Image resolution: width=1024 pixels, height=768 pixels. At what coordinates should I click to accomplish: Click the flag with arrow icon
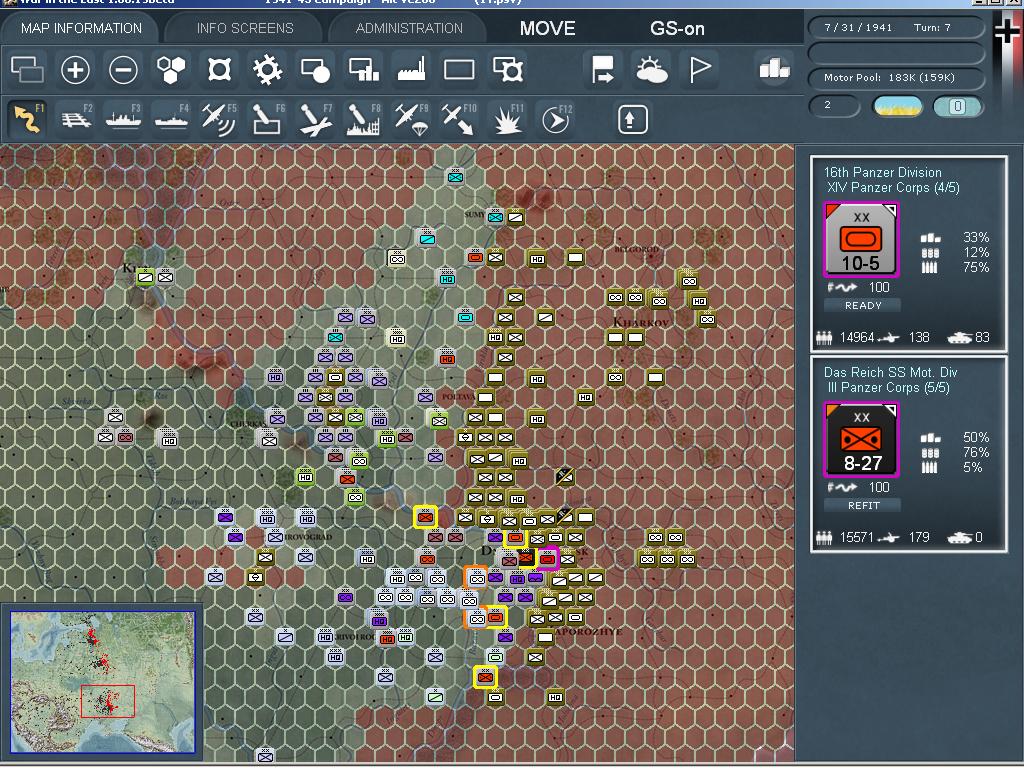[602, 69]
